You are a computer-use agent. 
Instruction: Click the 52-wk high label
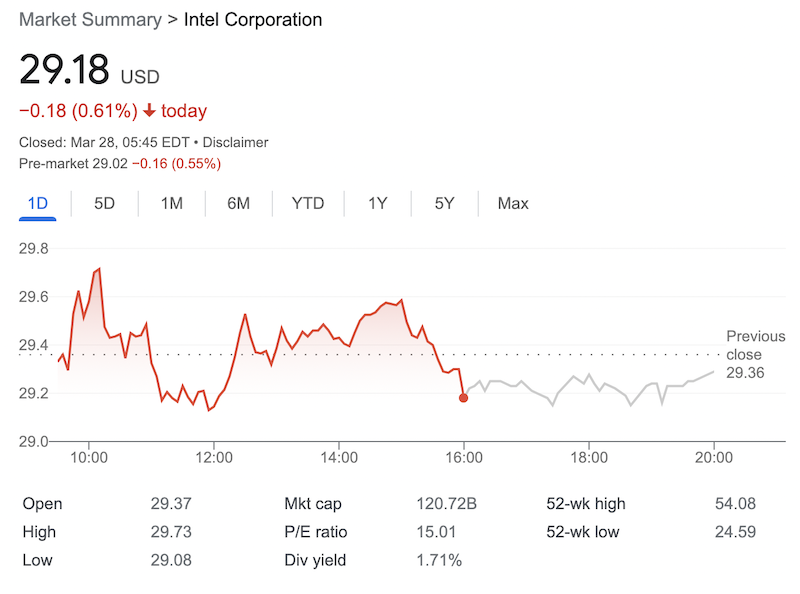(x=586, y=504)
